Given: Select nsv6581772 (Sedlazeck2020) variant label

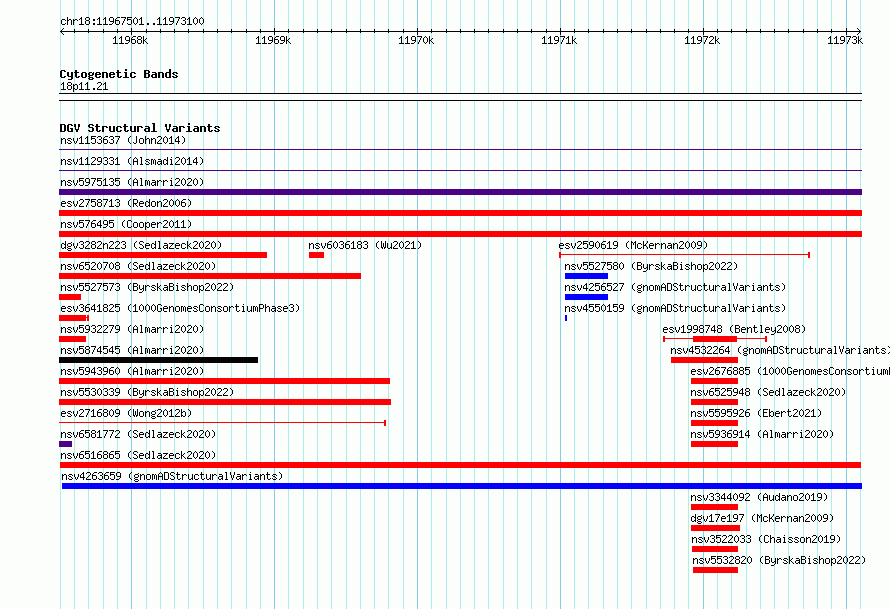Looking at the screenshot, I should click(x=138, y=434).
